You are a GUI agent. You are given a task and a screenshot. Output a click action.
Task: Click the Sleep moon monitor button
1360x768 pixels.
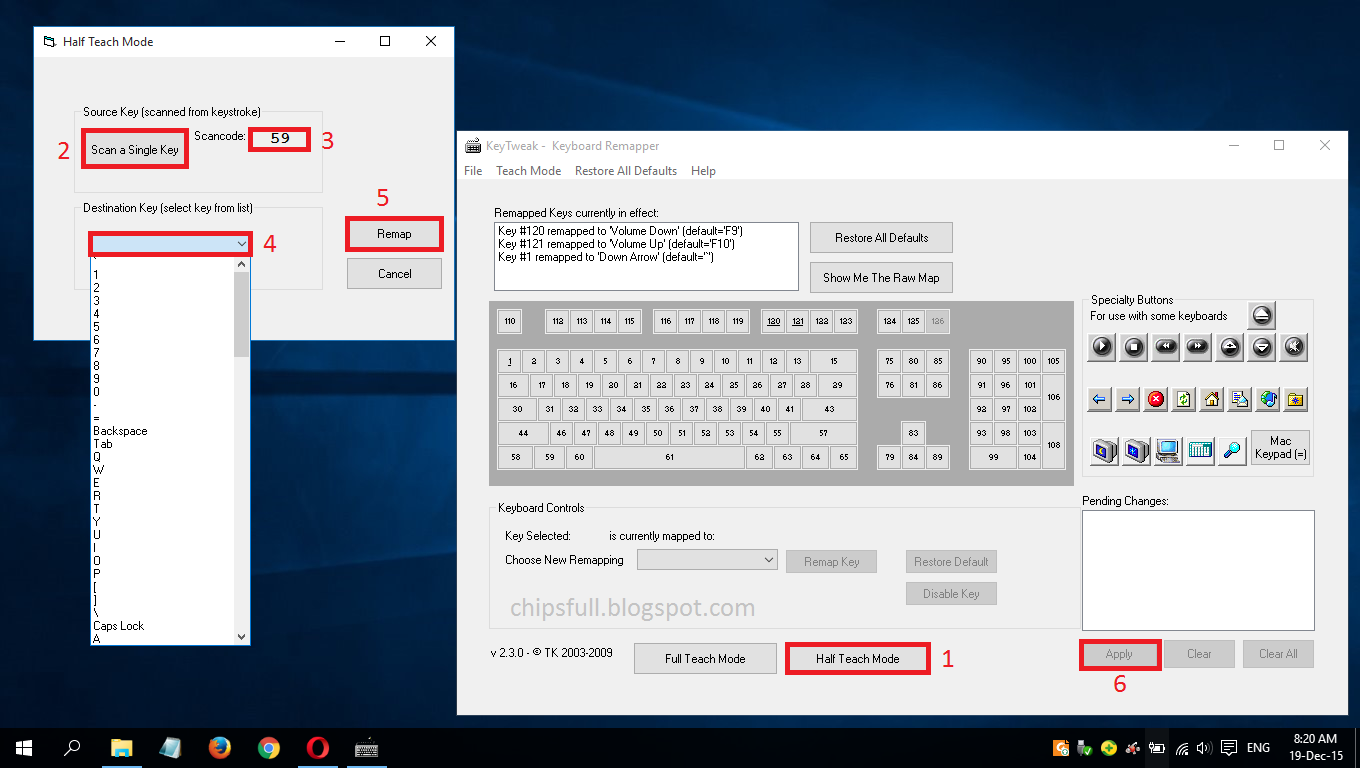click(x=1104, y=450)
